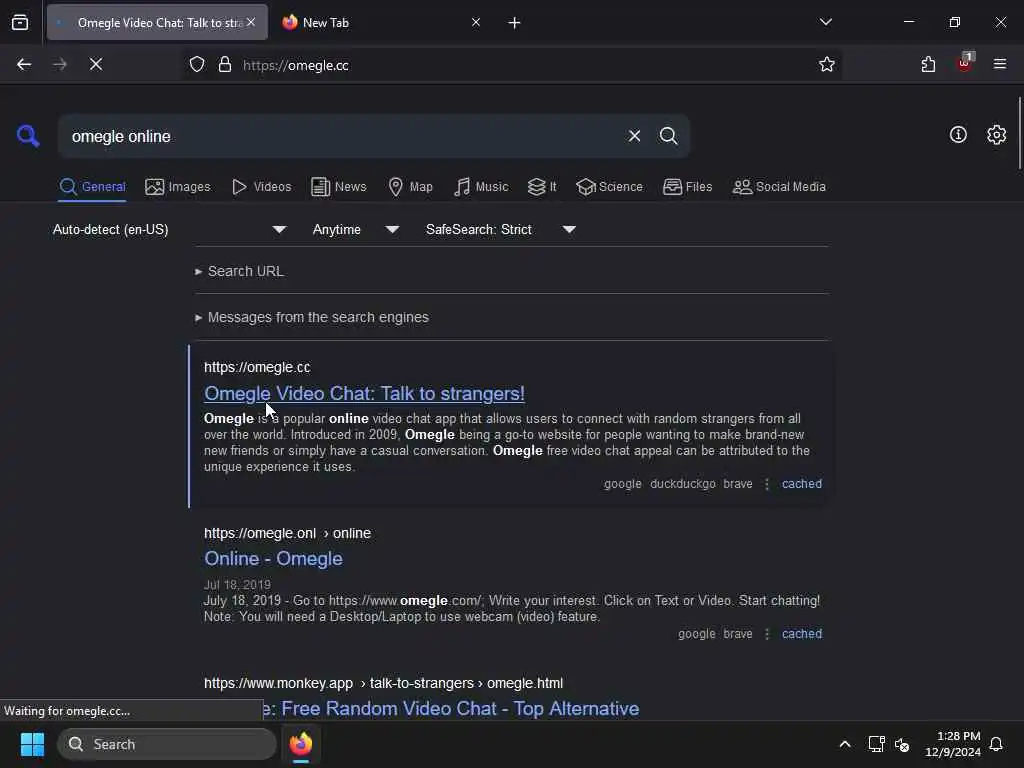Open Omegle Video Chat: Talk to strangers link

364,393
